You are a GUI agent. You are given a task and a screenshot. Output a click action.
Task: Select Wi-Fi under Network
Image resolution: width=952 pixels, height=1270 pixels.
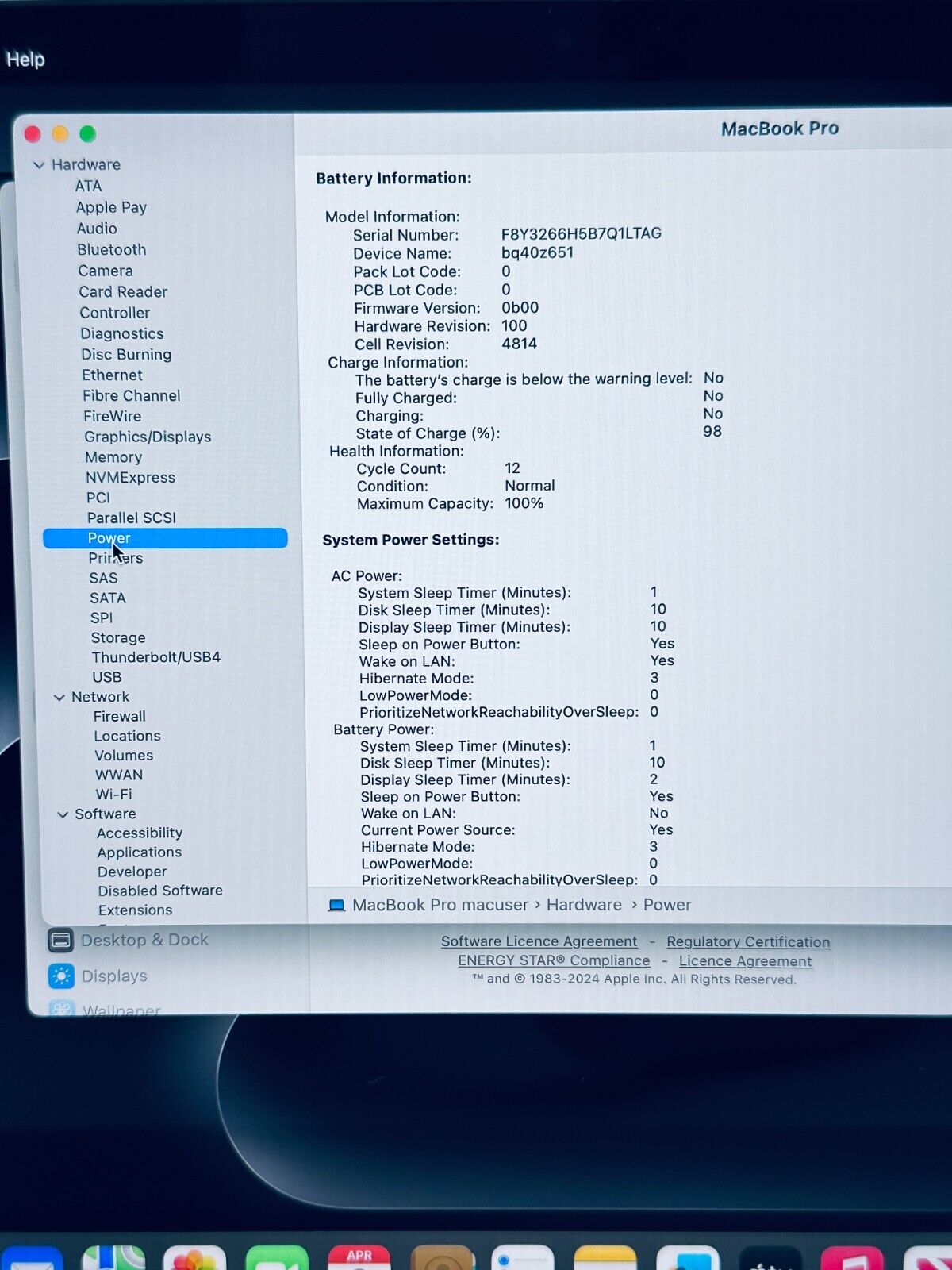click(x=113, y=795)
